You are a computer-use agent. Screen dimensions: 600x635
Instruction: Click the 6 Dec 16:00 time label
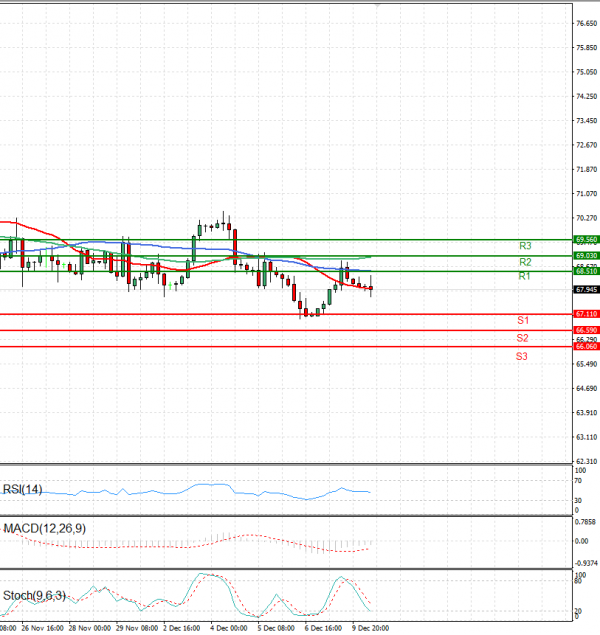[323, 628]
